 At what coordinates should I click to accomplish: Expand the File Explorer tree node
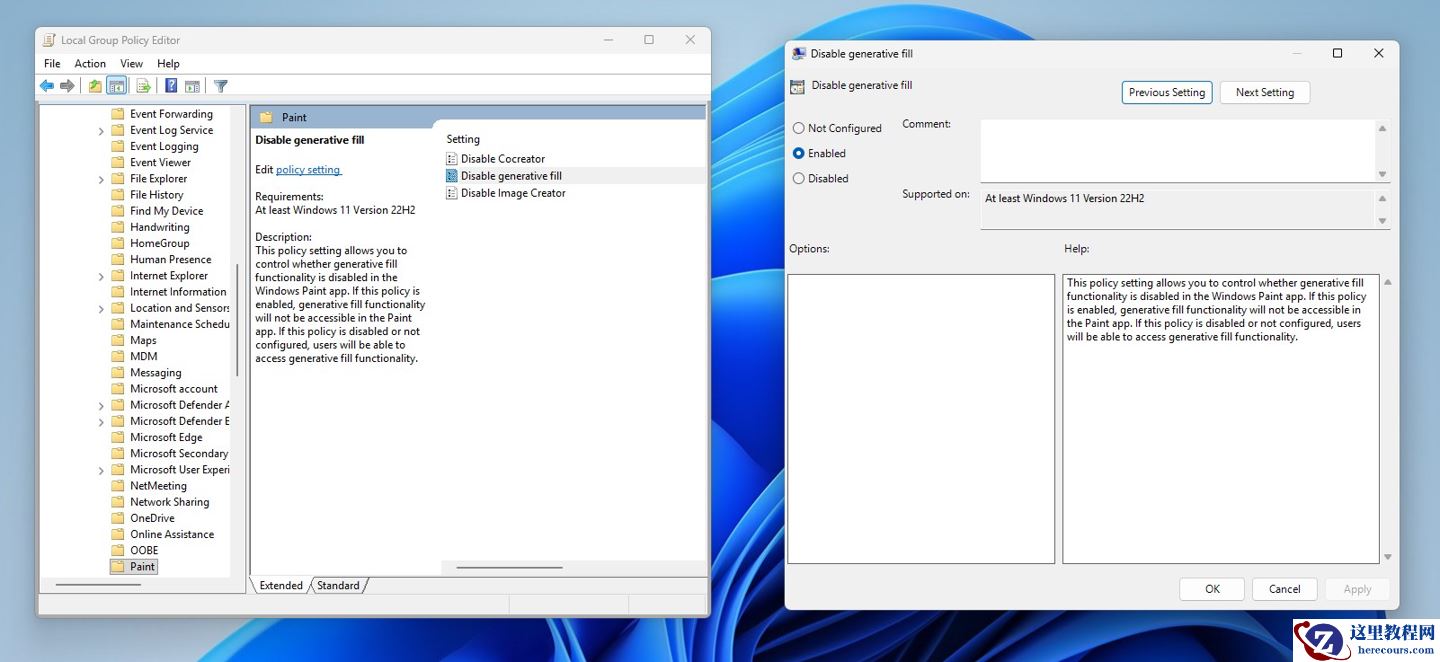tap(102, 179)
